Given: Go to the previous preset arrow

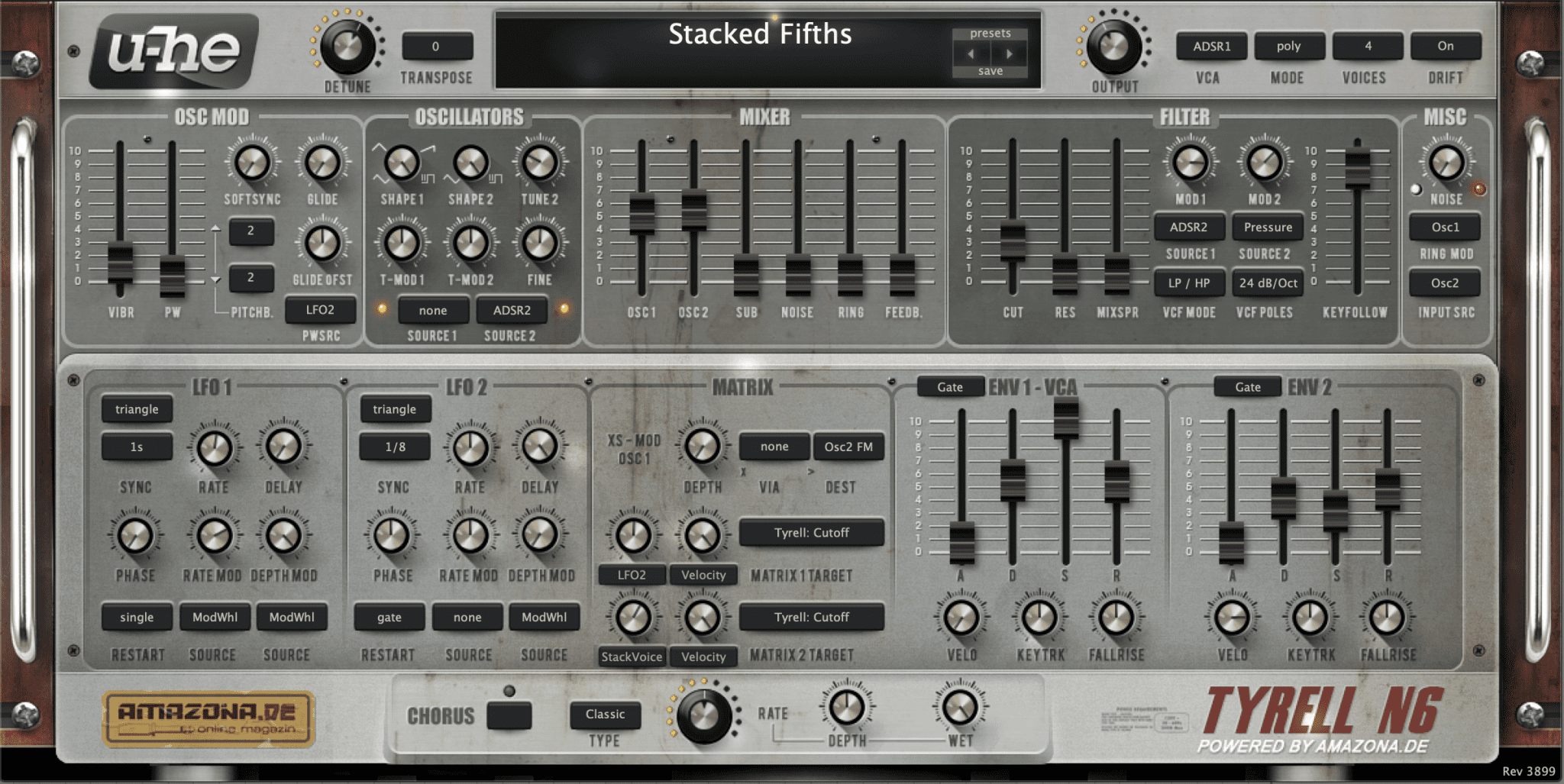Looking at the screenshot, I should 971,53.
